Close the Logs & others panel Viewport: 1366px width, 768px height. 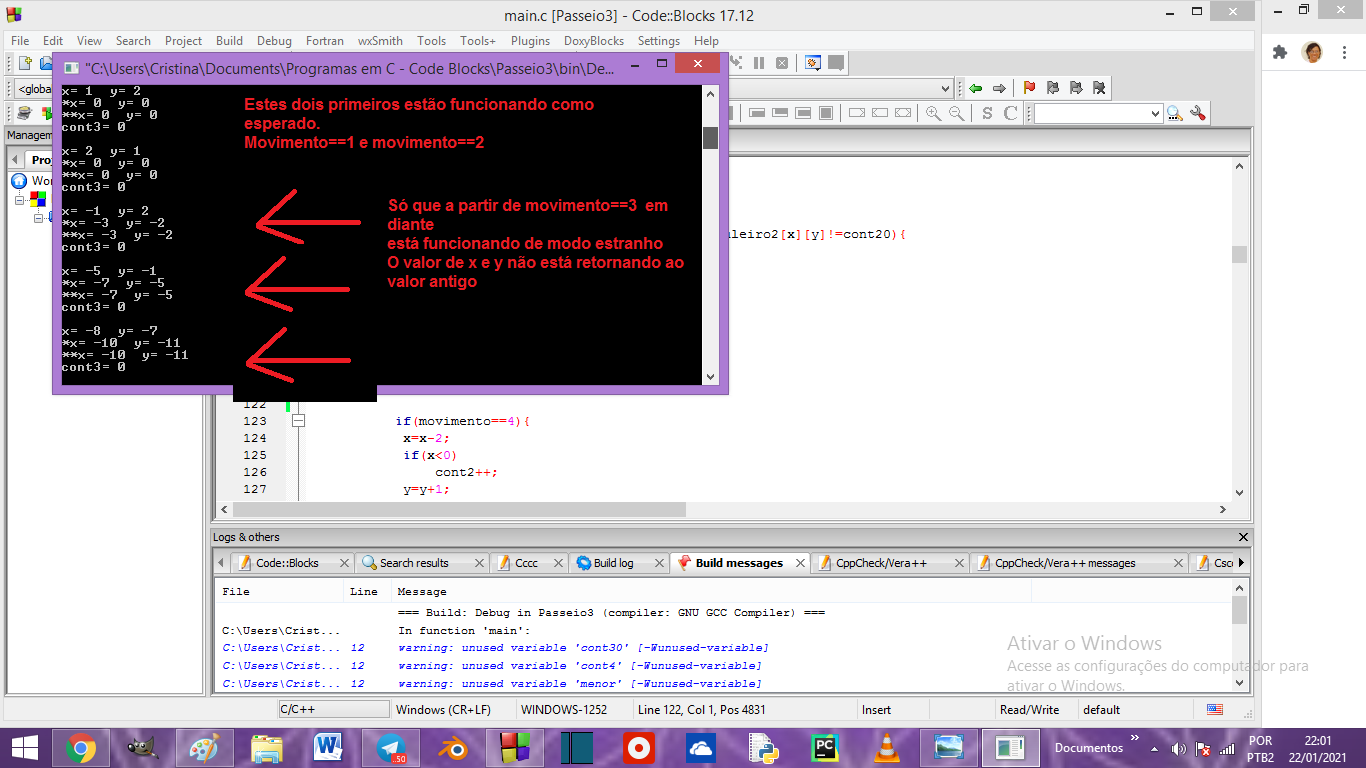1243,537
